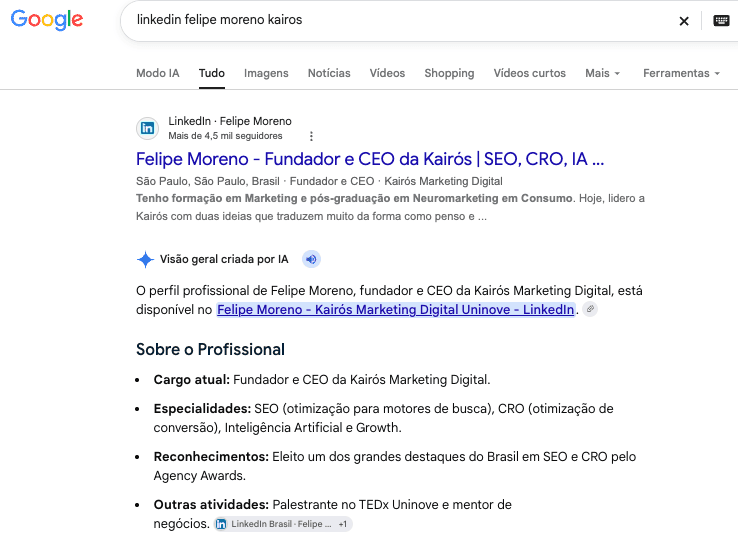Click 'Sobre o Profissional' heading

(210, 349)
